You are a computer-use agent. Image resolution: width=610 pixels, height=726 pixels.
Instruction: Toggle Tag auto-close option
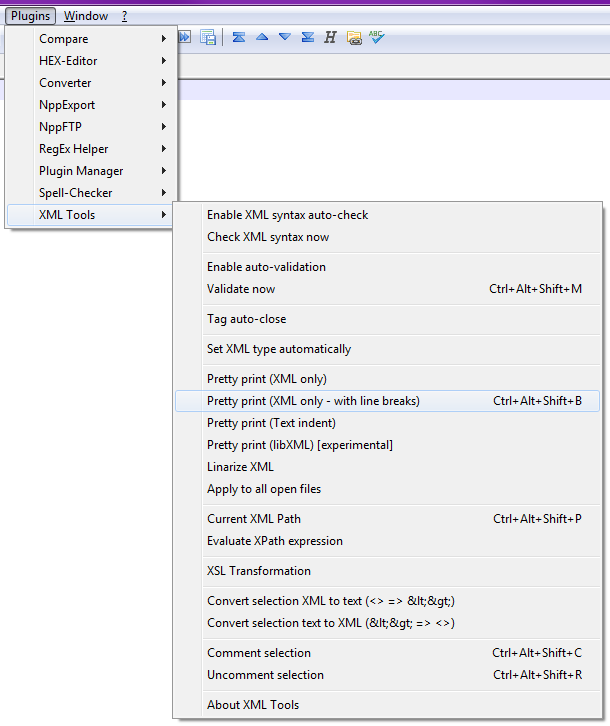coord(387,319)
